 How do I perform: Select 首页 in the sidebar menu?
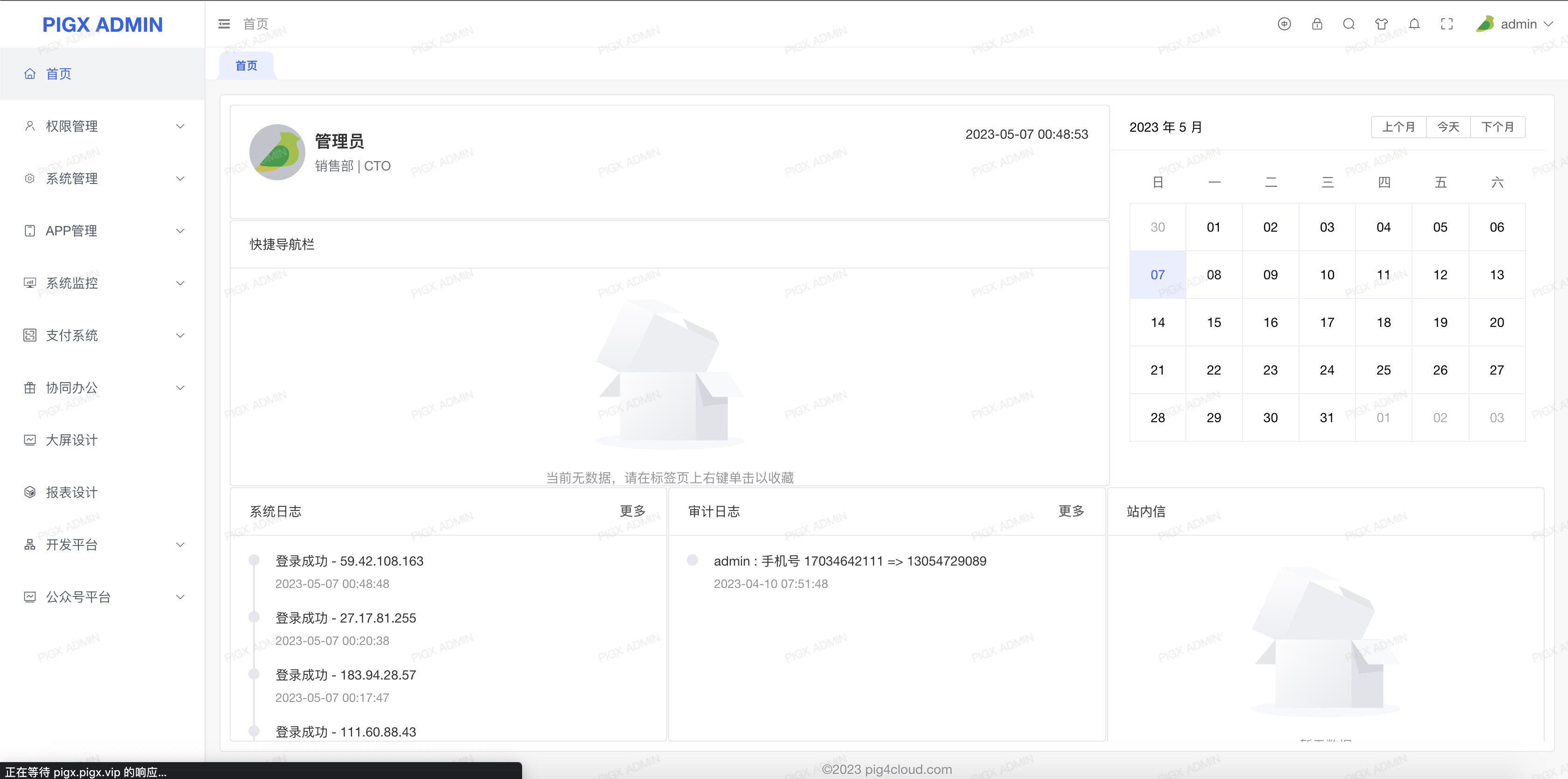[58, 74]
